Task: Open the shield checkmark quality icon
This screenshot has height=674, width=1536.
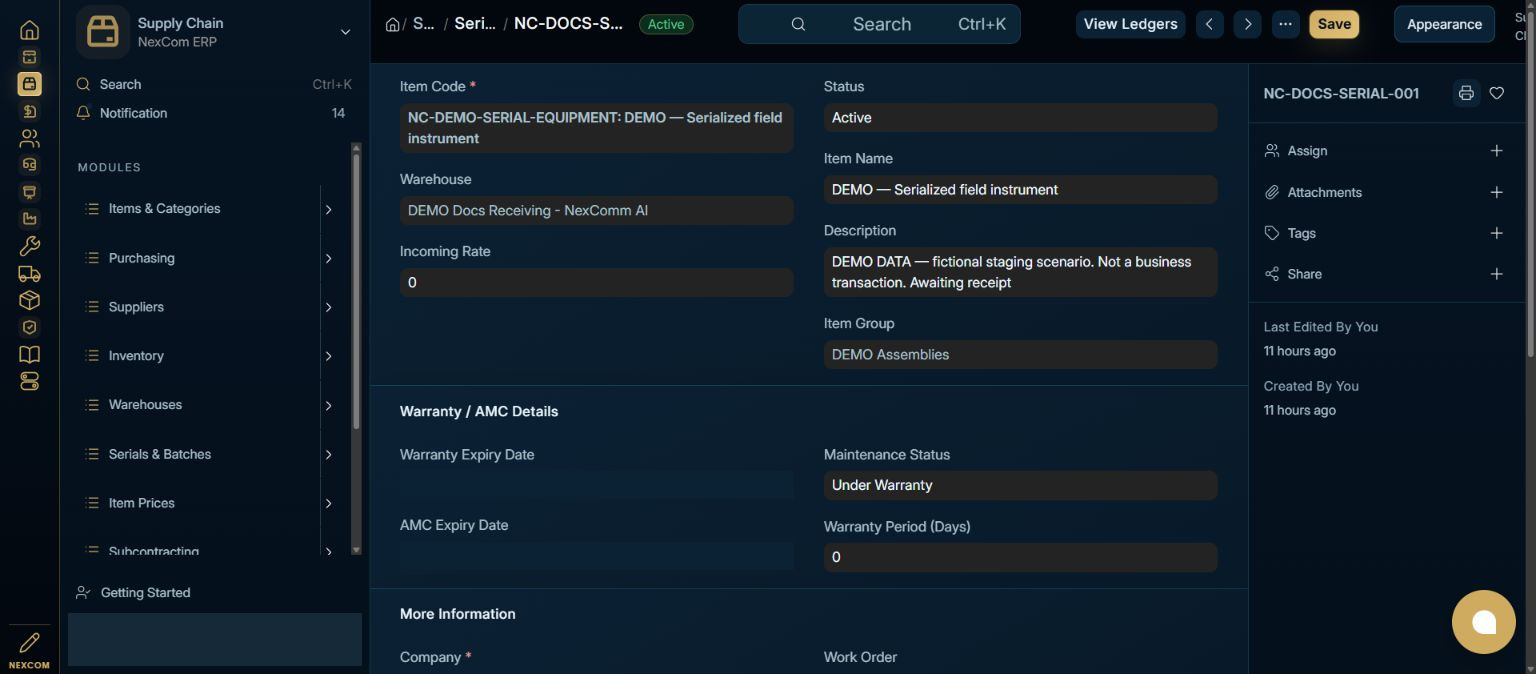Action: pyautogui.click(x=29, y=327)
